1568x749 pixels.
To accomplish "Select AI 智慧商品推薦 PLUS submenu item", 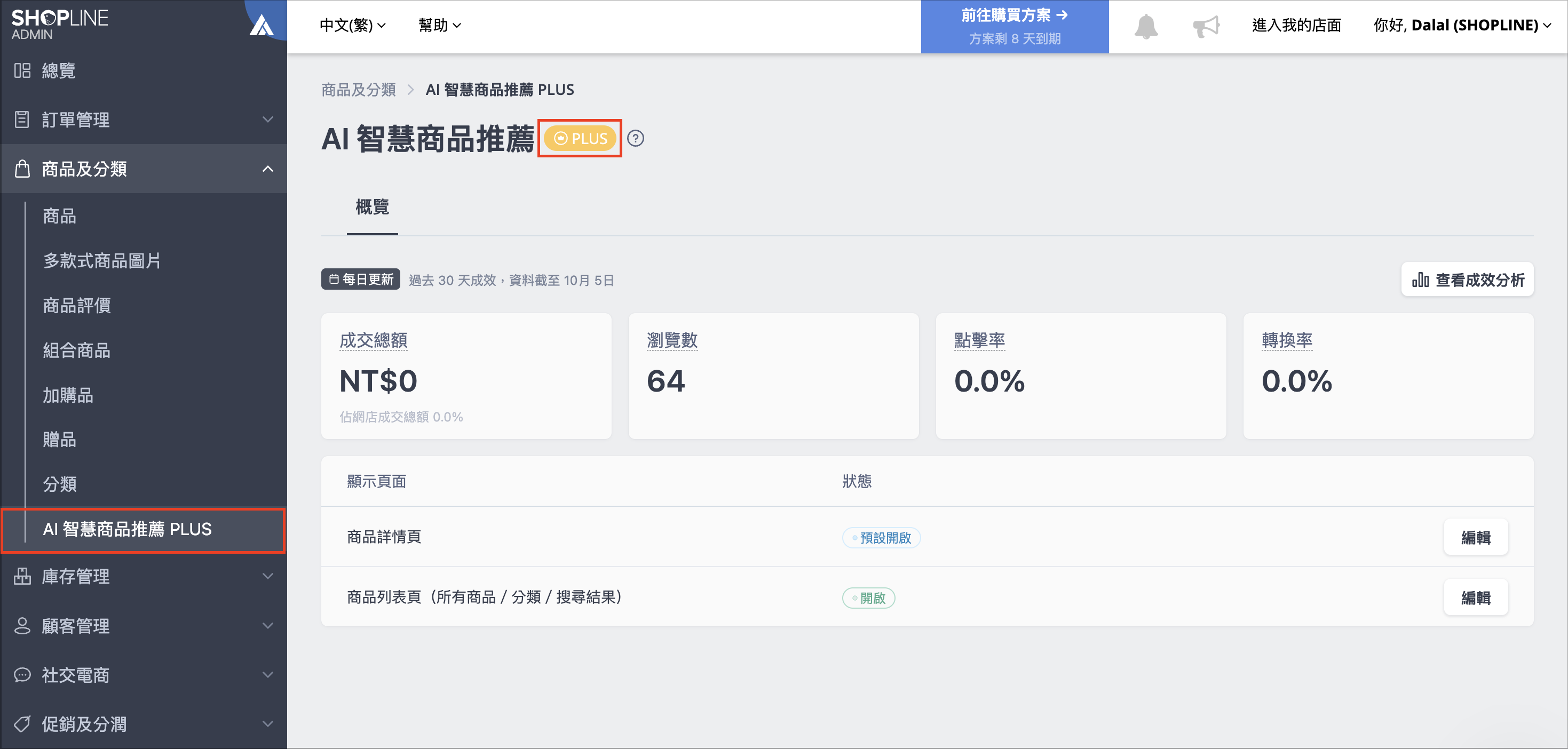I will pos(144,529).
